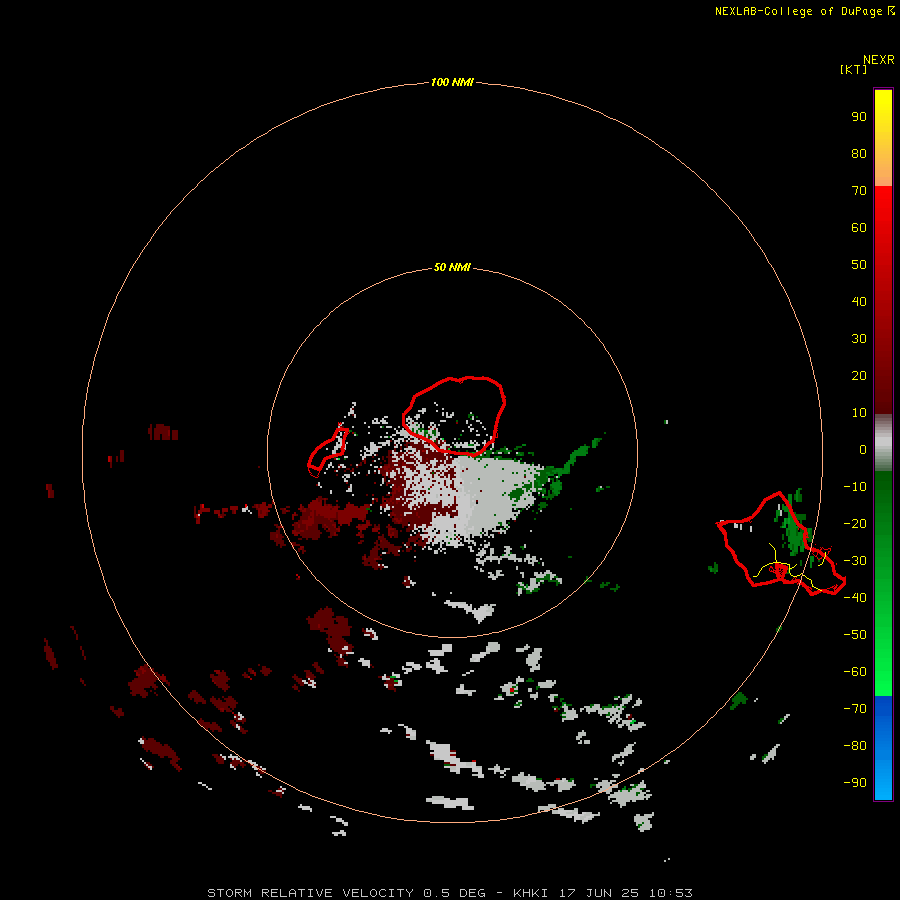Click the 10:53 time in the caption

[670, 893]
